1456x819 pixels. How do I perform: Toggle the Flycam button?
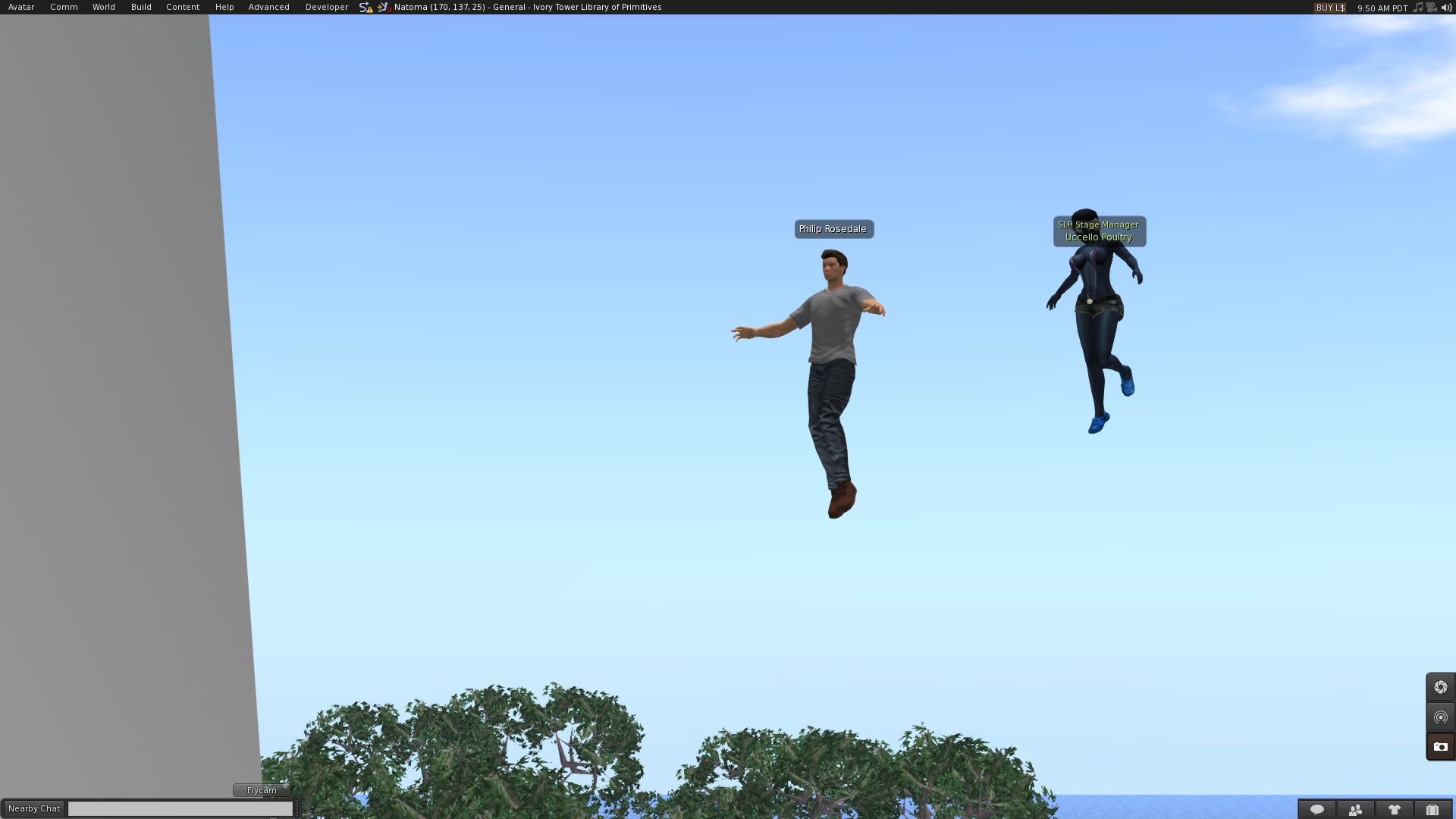pyautogui.click(x=262, y=790)
